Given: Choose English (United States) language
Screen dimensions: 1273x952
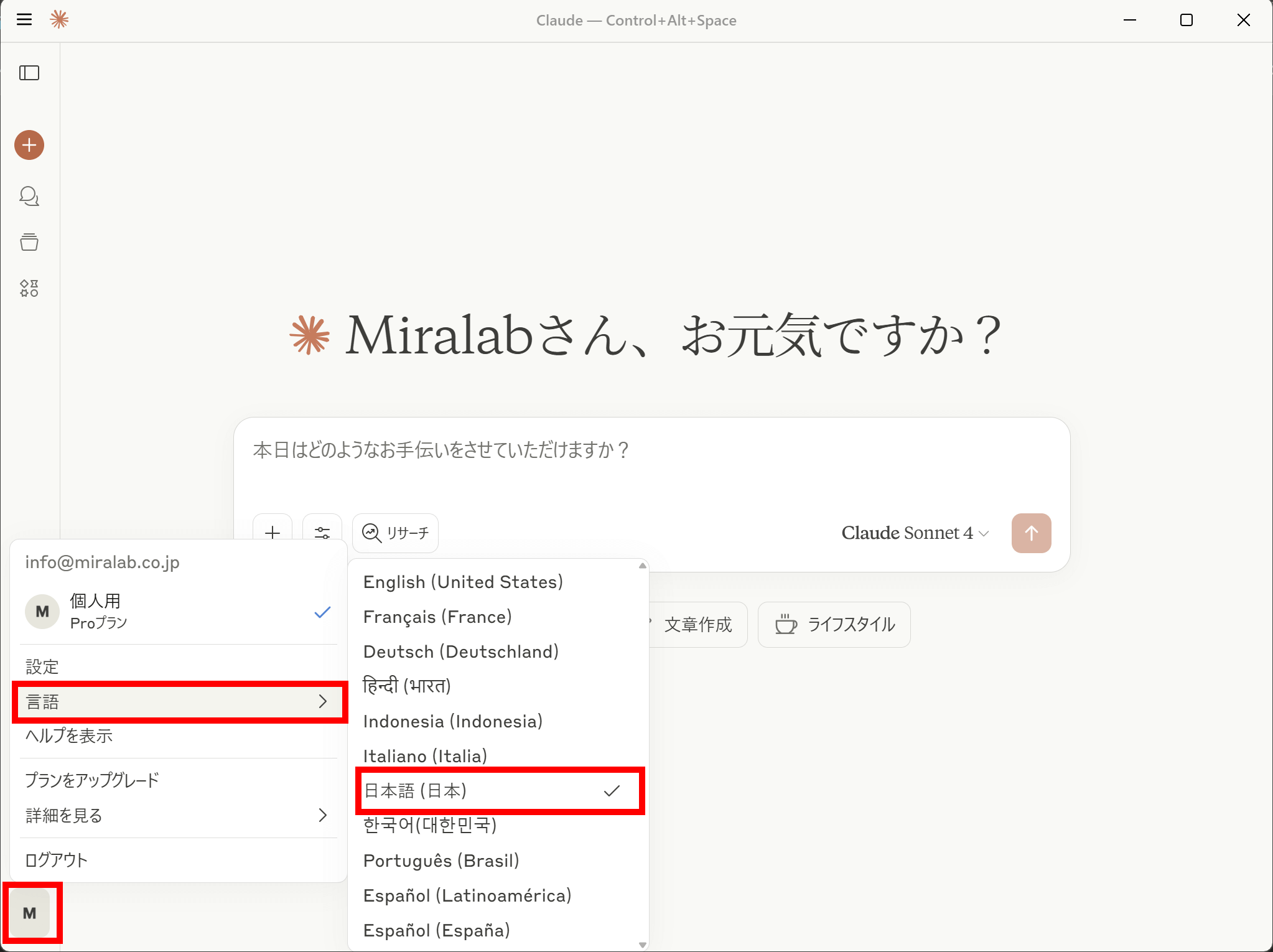Looking at the screenshot, I should [x=496, y=582].
